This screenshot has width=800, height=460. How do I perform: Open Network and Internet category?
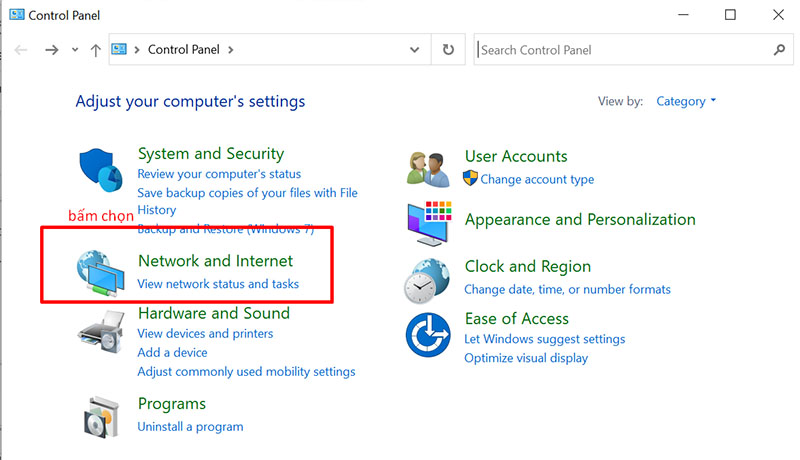point(215,261)
